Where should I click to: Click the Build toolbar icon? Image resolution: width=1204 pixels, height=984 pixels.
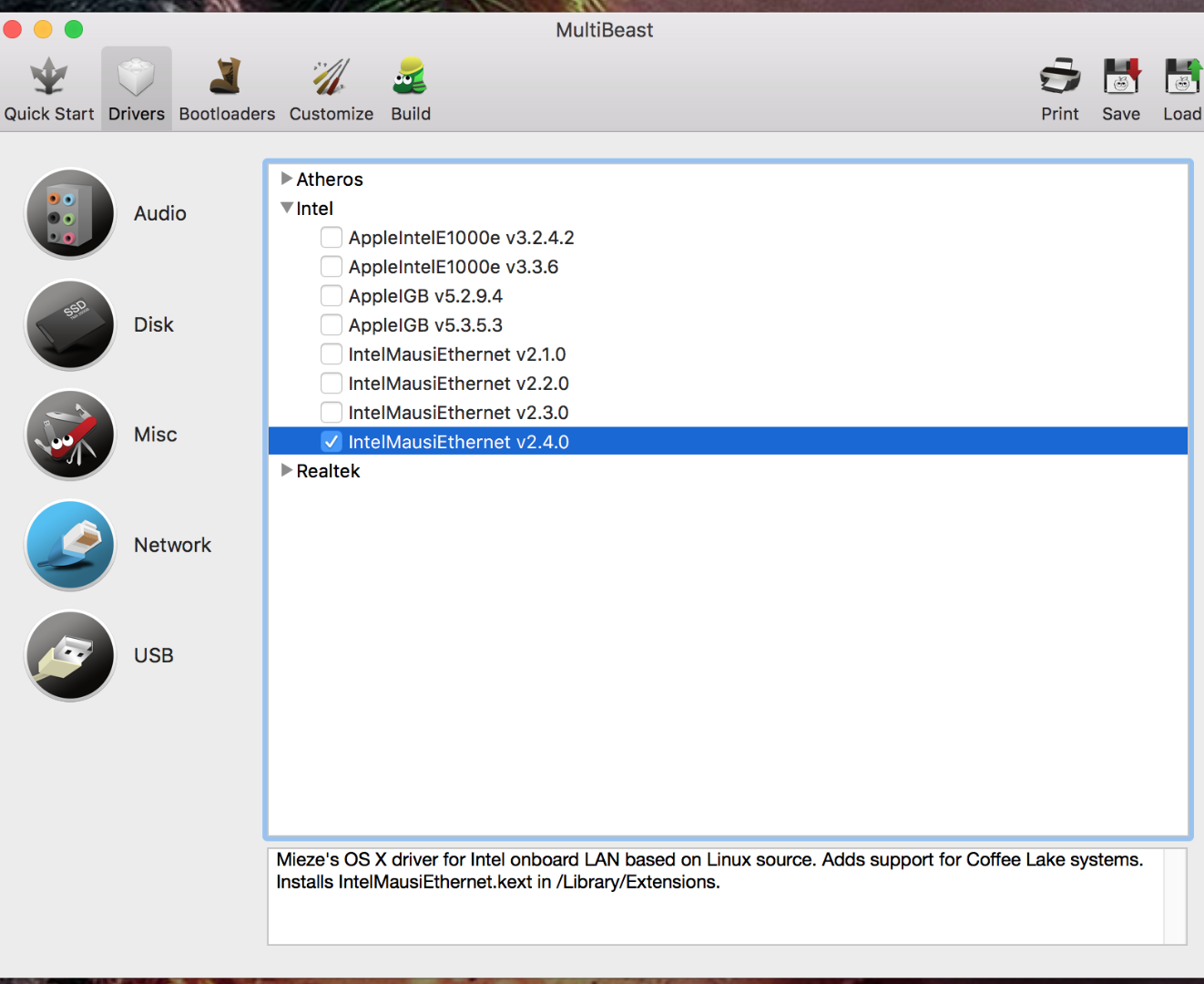point(410,77)
